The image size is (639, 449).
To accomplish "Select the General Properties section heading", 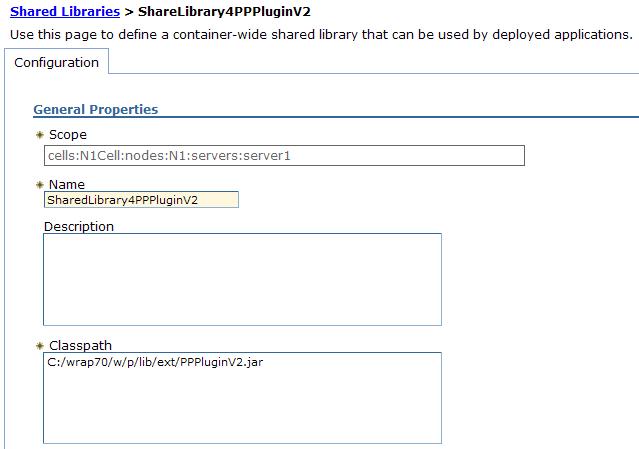I will [x=96, y=109].
